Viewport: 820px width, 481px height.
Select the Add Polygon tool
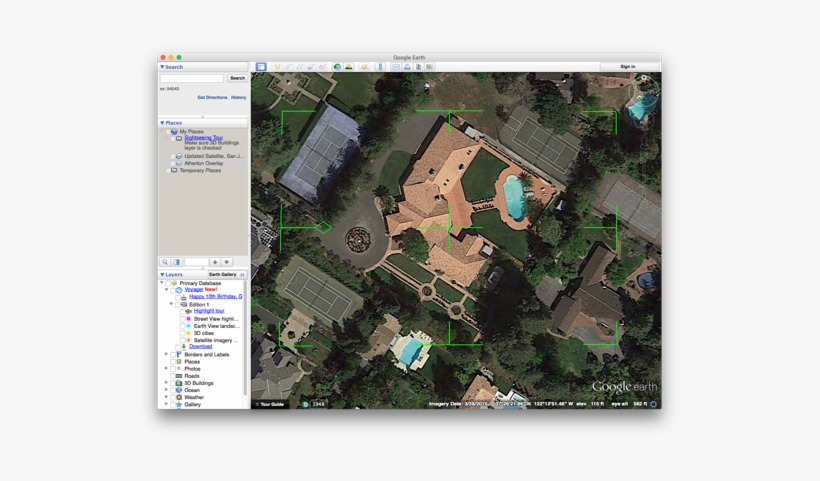point(288,67)
